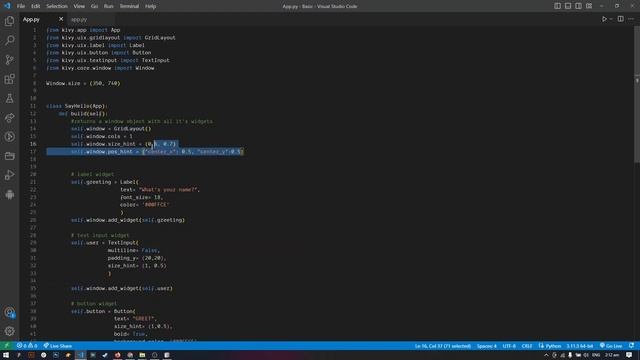This screenshot has width=640, height=360.
Task: Close the App.py editor tab
Action: point(61,19)
